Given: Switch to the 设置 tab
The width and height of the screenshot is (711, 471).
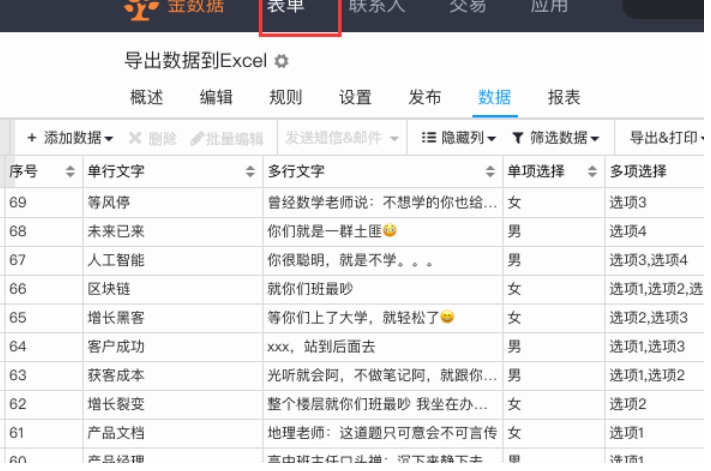Looking at the screenshot, I should 356,97.
